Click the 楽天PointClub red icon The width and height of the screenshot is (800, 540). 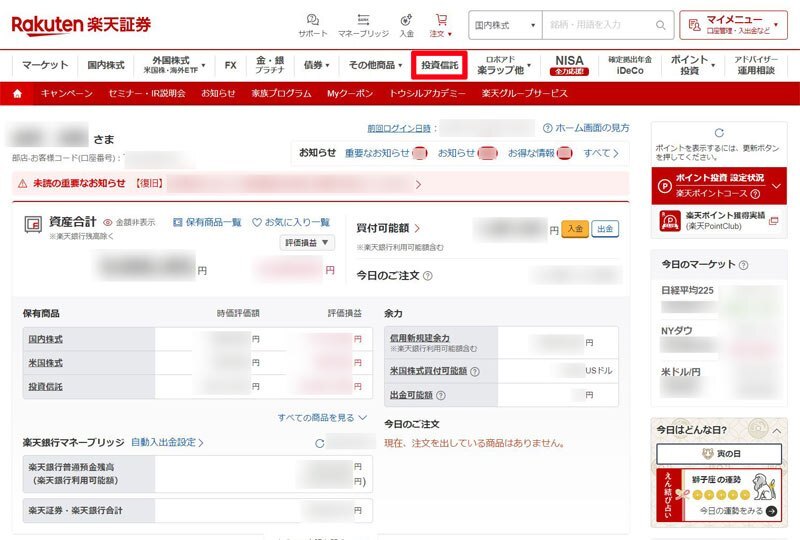coord(670,221)
